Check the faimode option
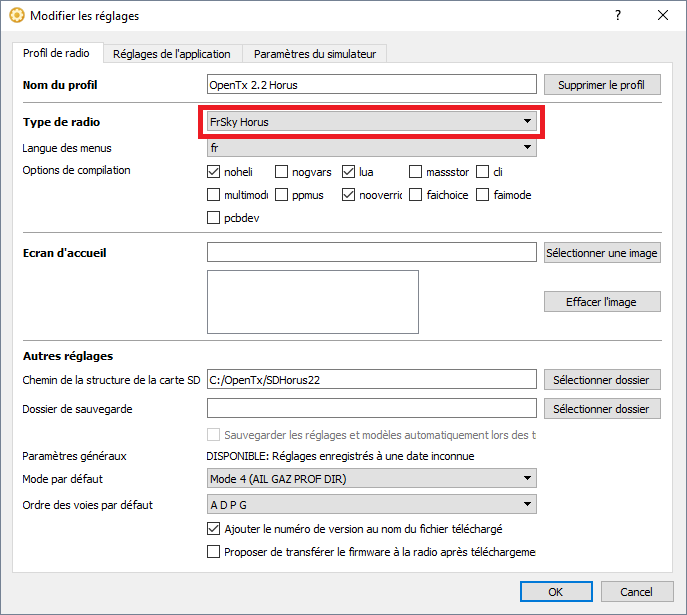687x615 pixels. [x=482, y=194]
